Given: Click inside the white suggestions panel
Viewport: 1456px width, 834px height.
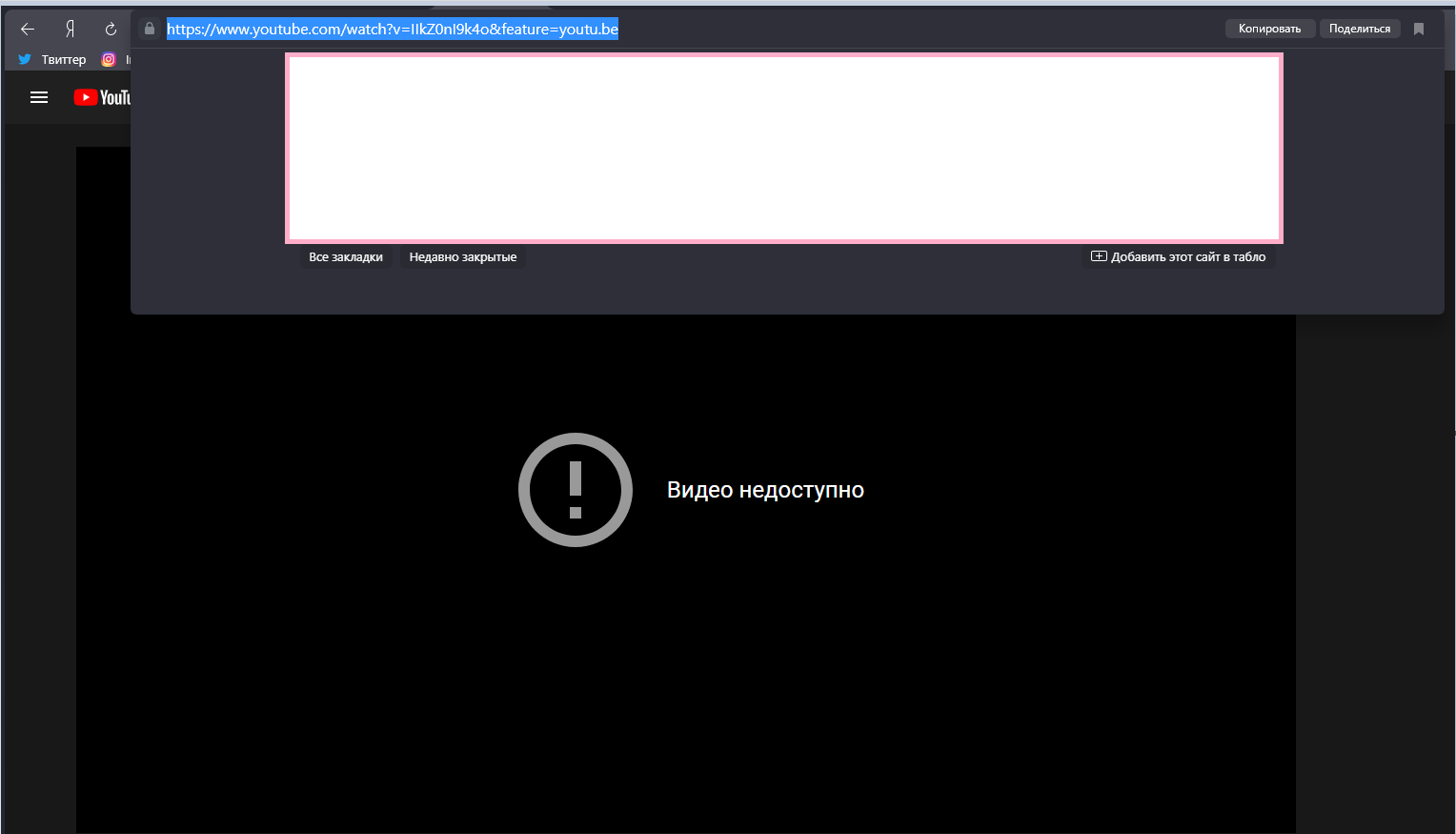Looking at the screenshot, I should [783, 148].
